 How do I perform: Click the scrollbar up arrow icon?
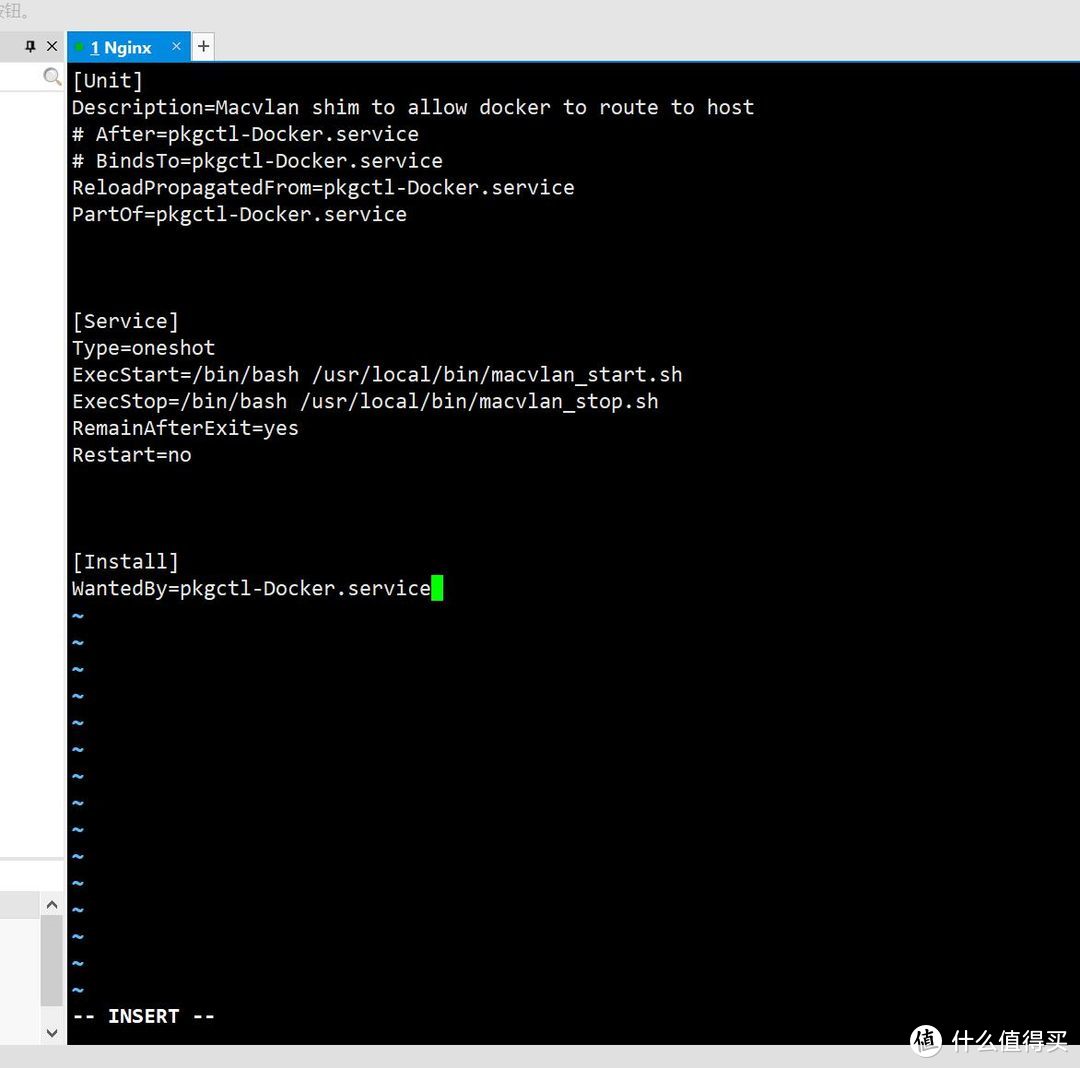point(51,903)
